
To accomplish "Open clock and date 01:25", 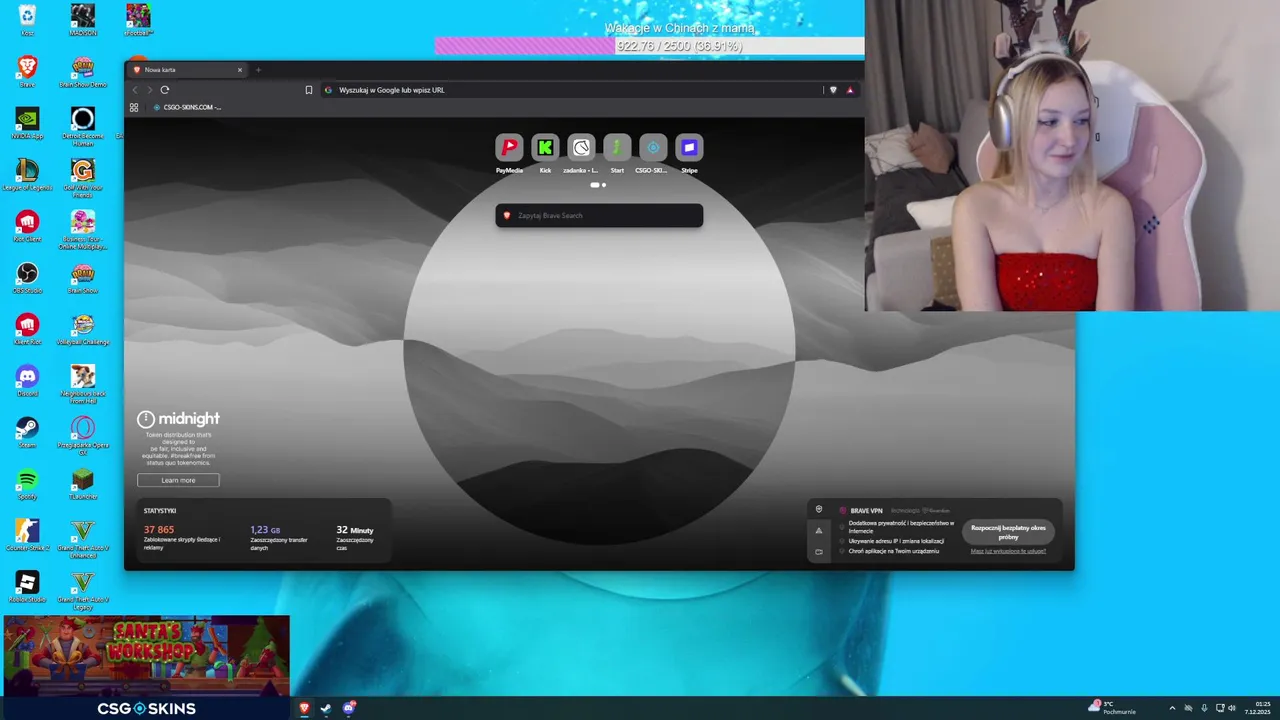I will click(x=1257, y=708).
